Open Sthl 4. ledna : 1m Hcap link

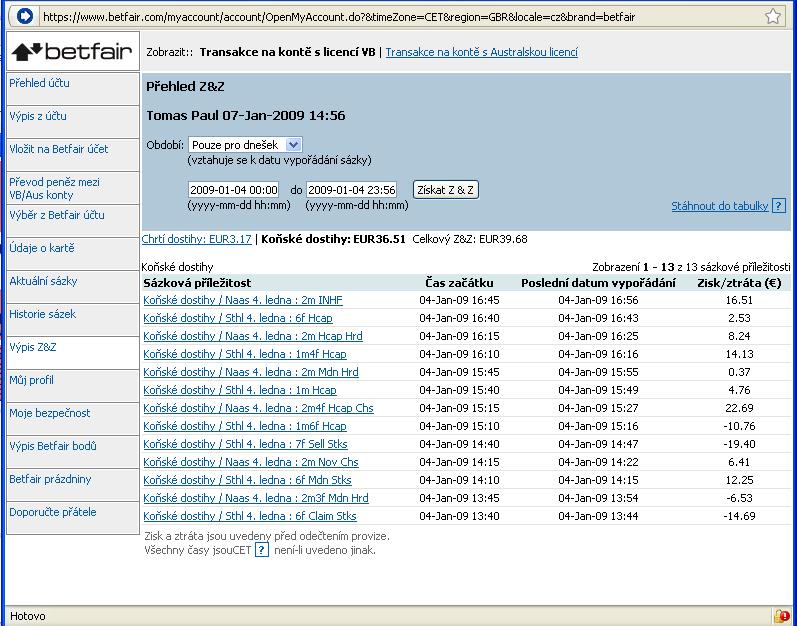click(x=240, y=390)
